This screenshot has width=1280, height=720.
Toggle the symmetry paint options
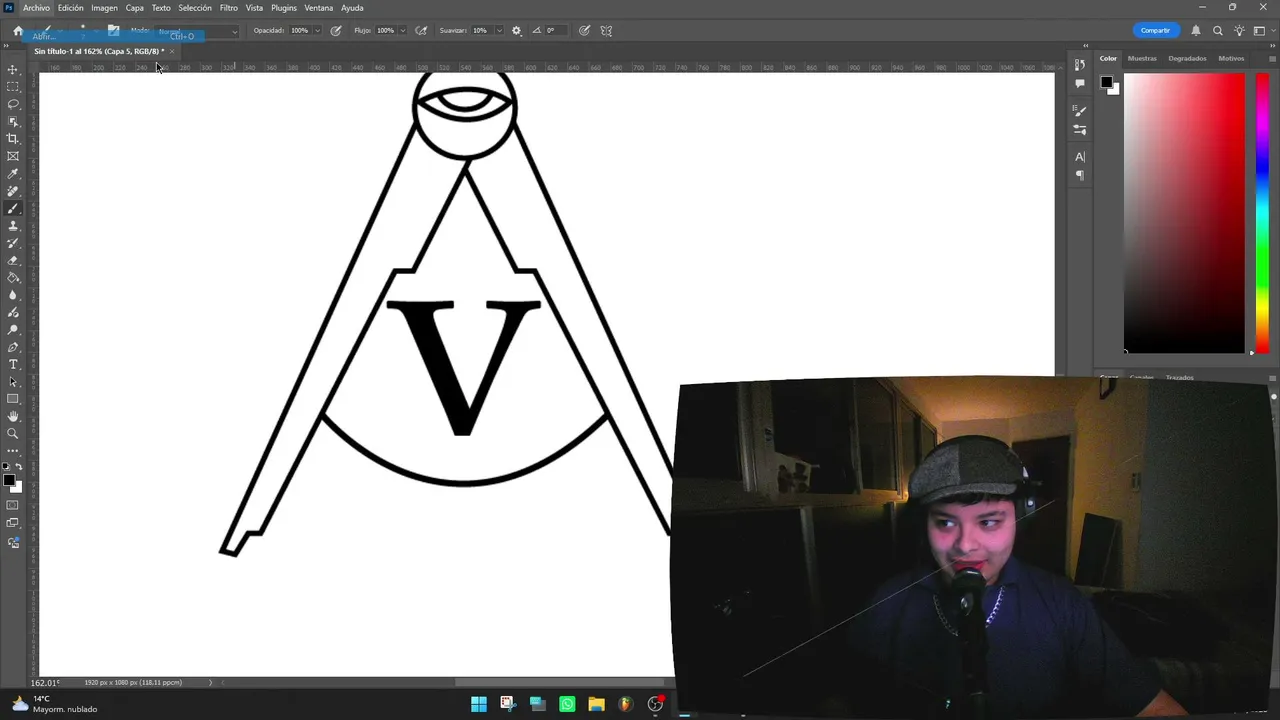[x=606, y=30]
